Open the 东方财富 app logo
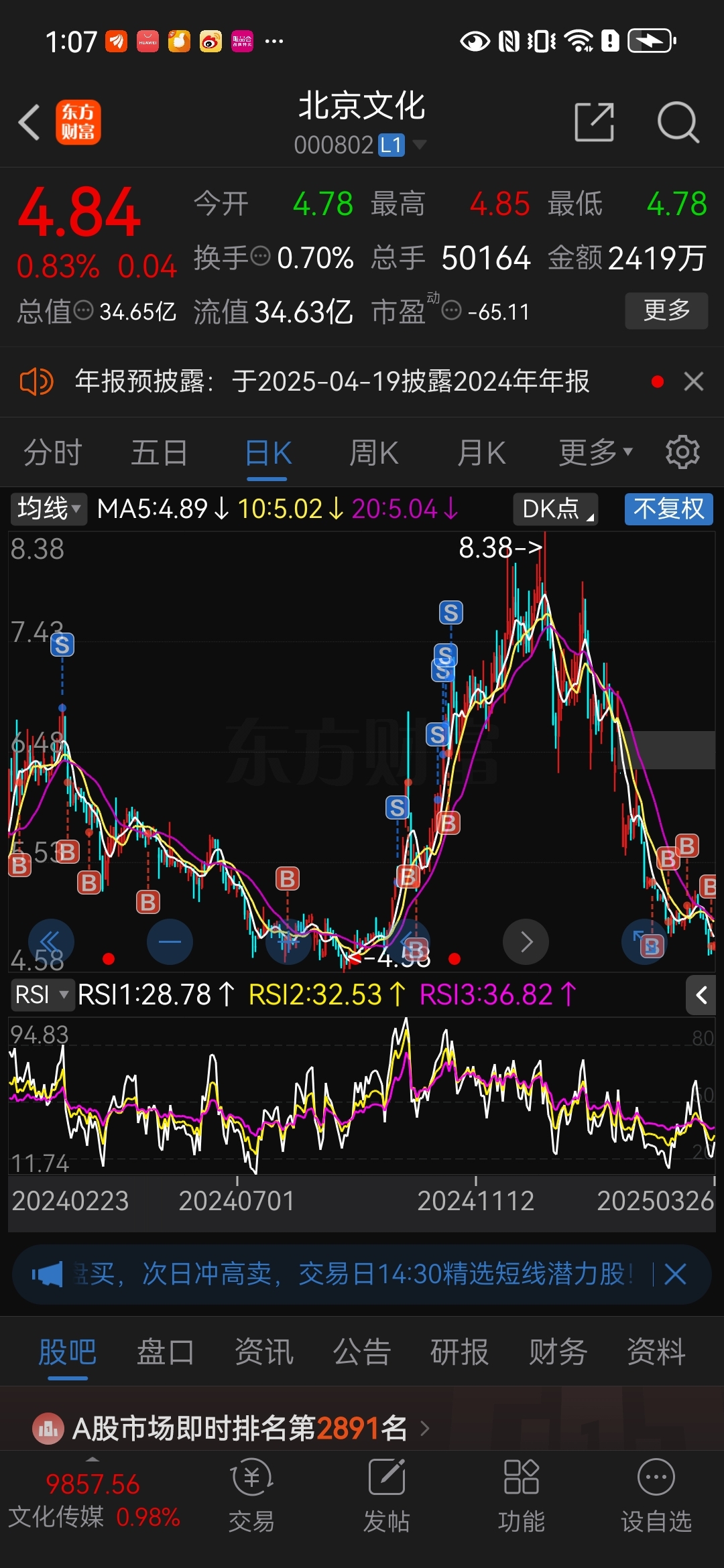This screenshot has width=724, height=1568. [78, 123]
